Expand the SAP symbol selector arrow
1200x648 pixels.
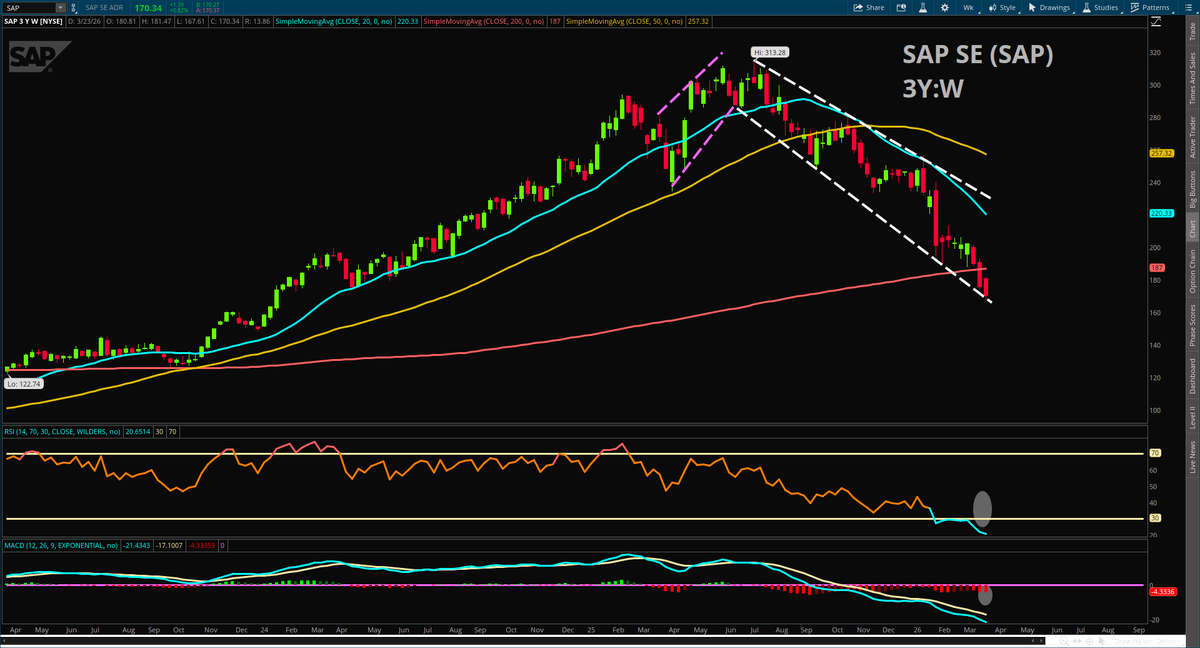click(60, 8)
